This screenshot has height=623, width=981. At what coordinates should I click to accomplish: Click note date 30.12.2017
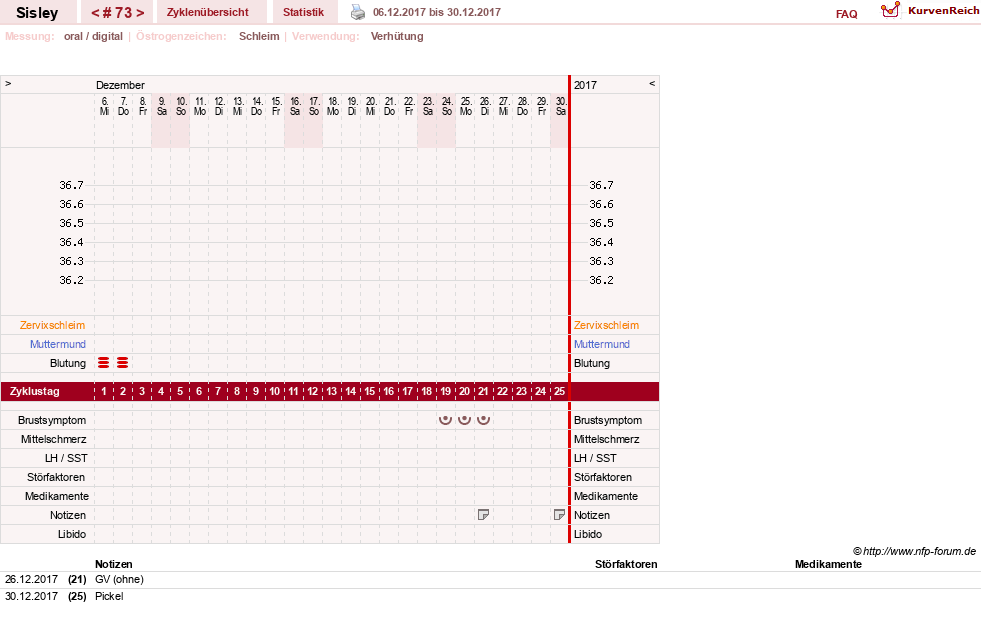coord(31,596)
